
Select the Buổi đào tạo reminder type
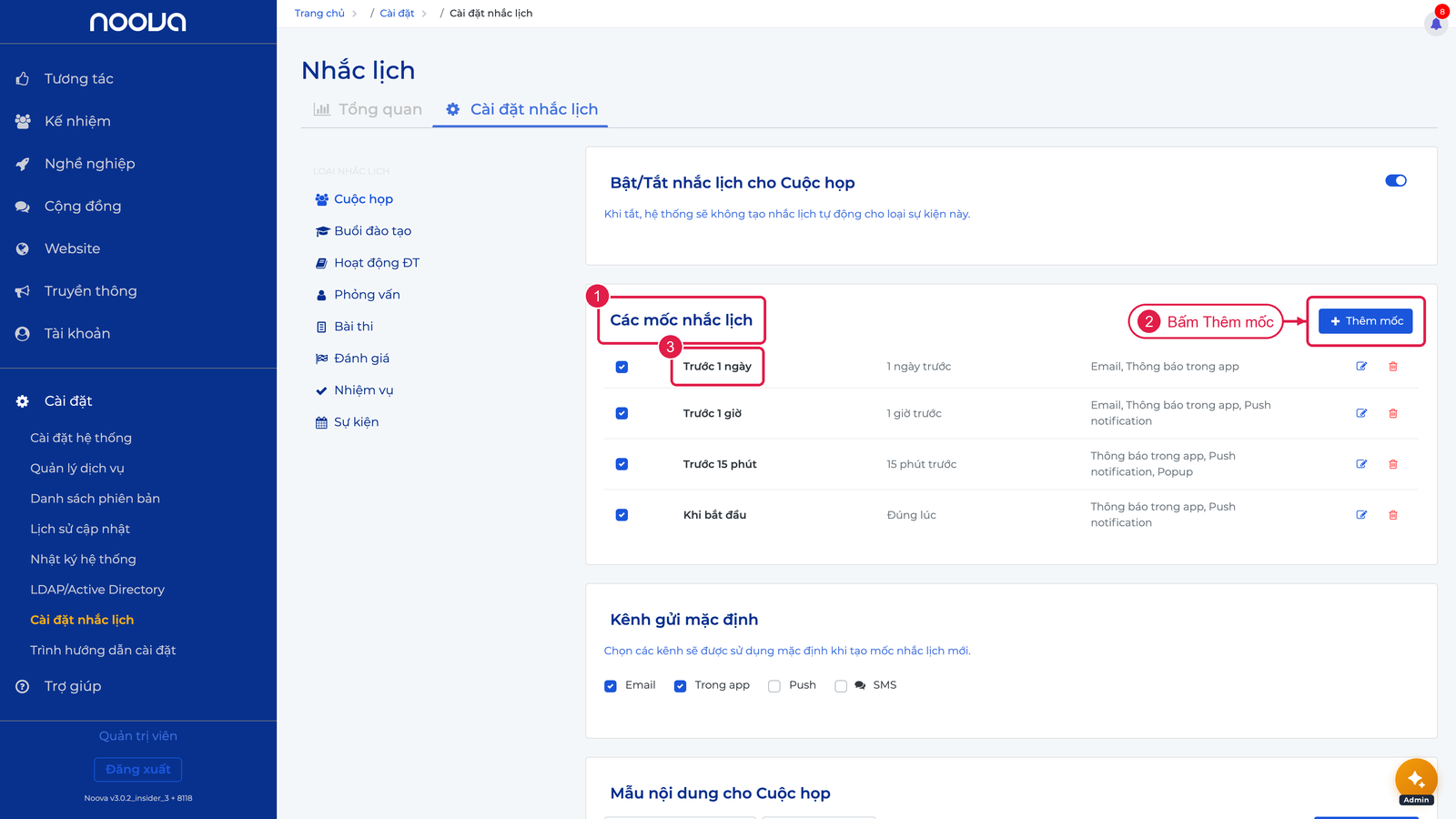point(363,231)
